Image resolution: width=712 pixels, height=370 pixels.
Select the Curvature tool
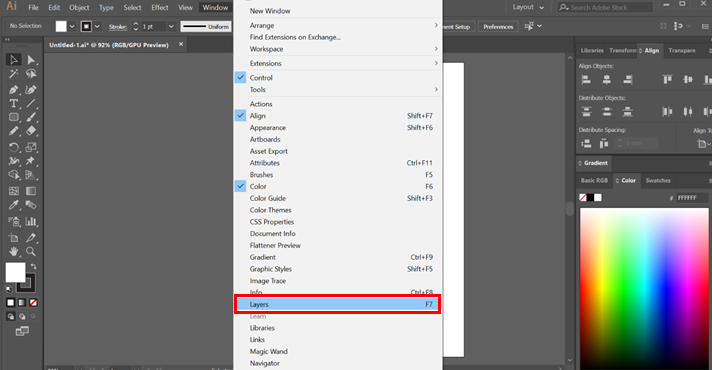coord(31,89)
